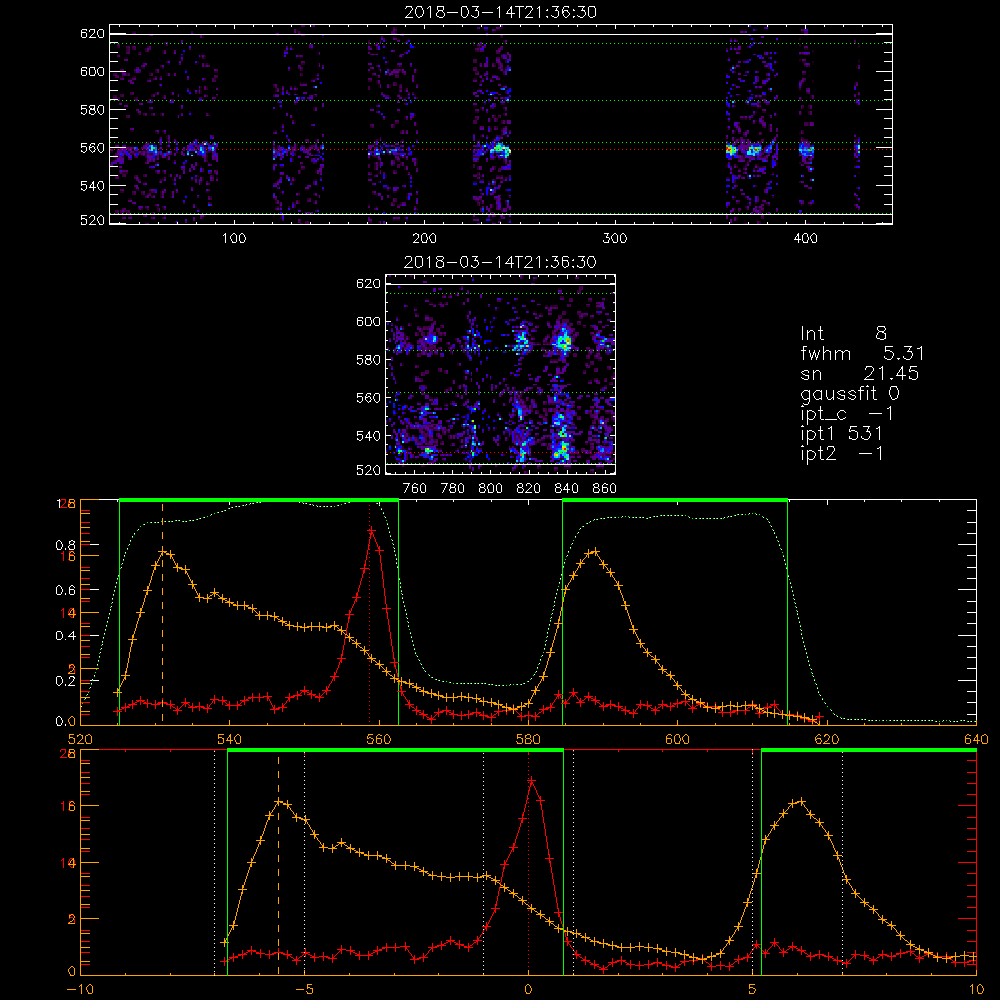Click red dotted vertical marker in bottom plot
1000x1000 pixels.
coord(528,864)
